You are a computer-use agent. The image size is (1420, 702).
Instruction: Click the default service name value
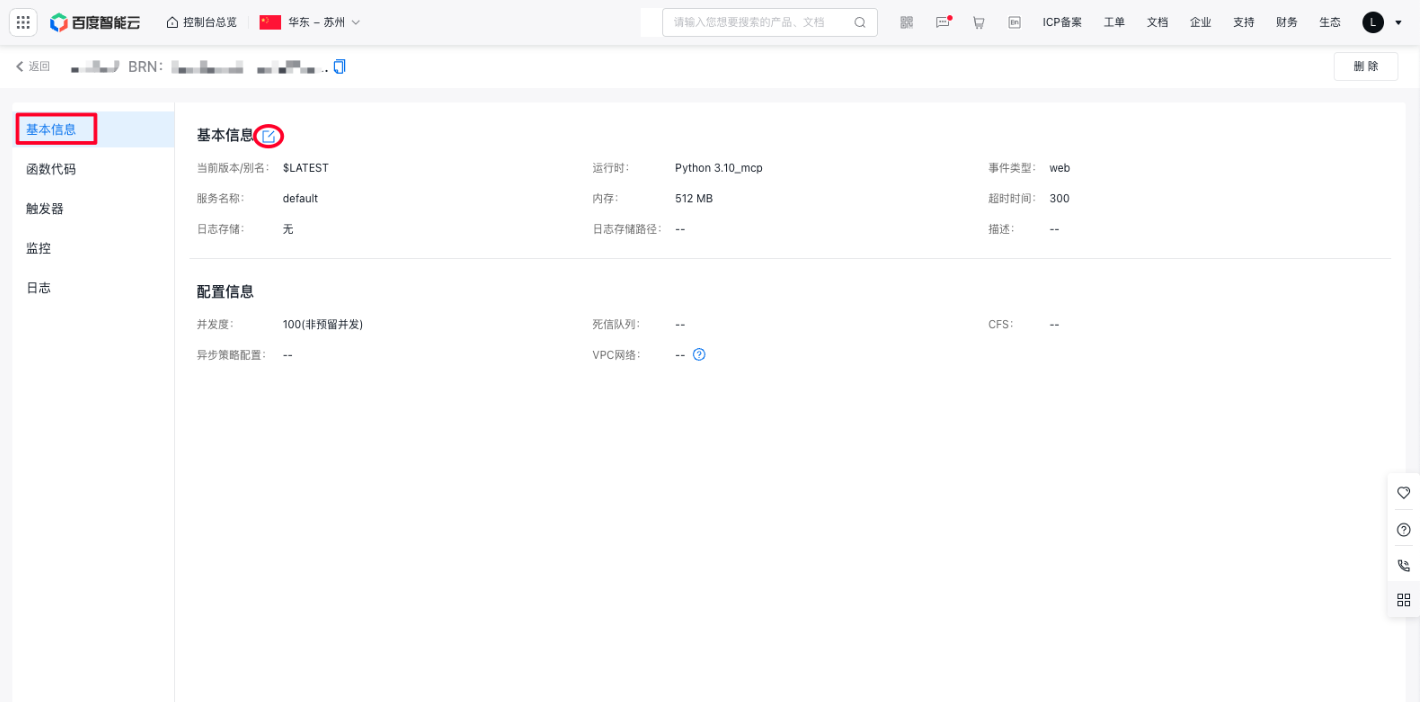tap(300, 199)
